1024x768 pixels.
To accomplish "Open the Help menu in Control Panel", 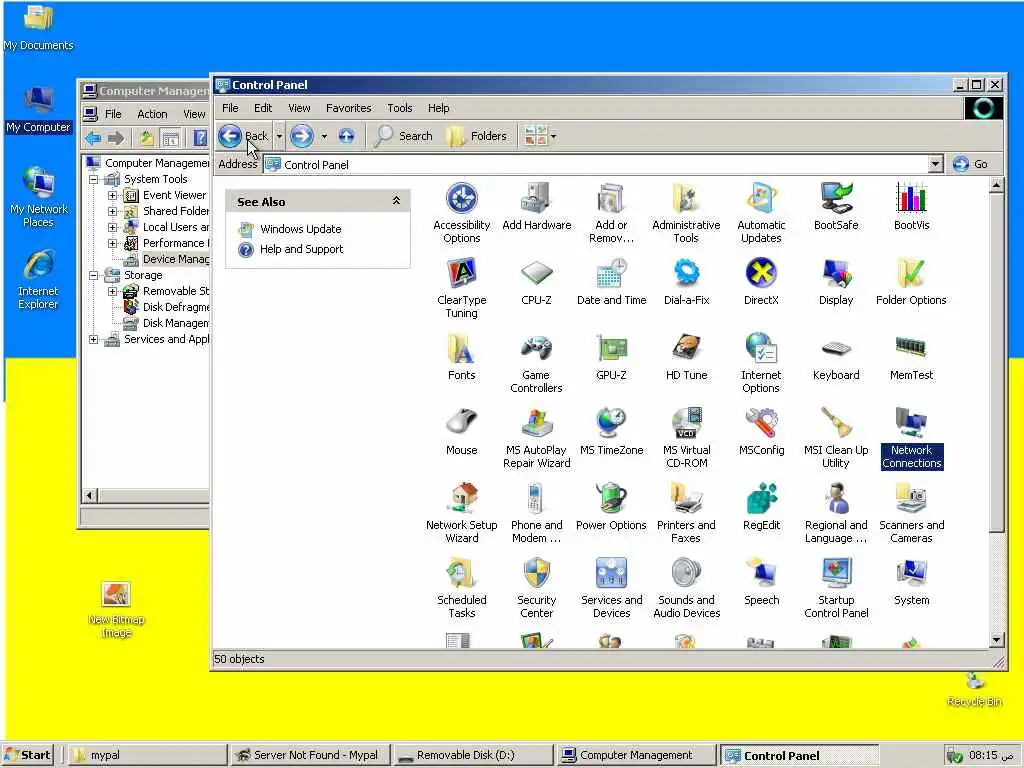I will tap(438, 108).
